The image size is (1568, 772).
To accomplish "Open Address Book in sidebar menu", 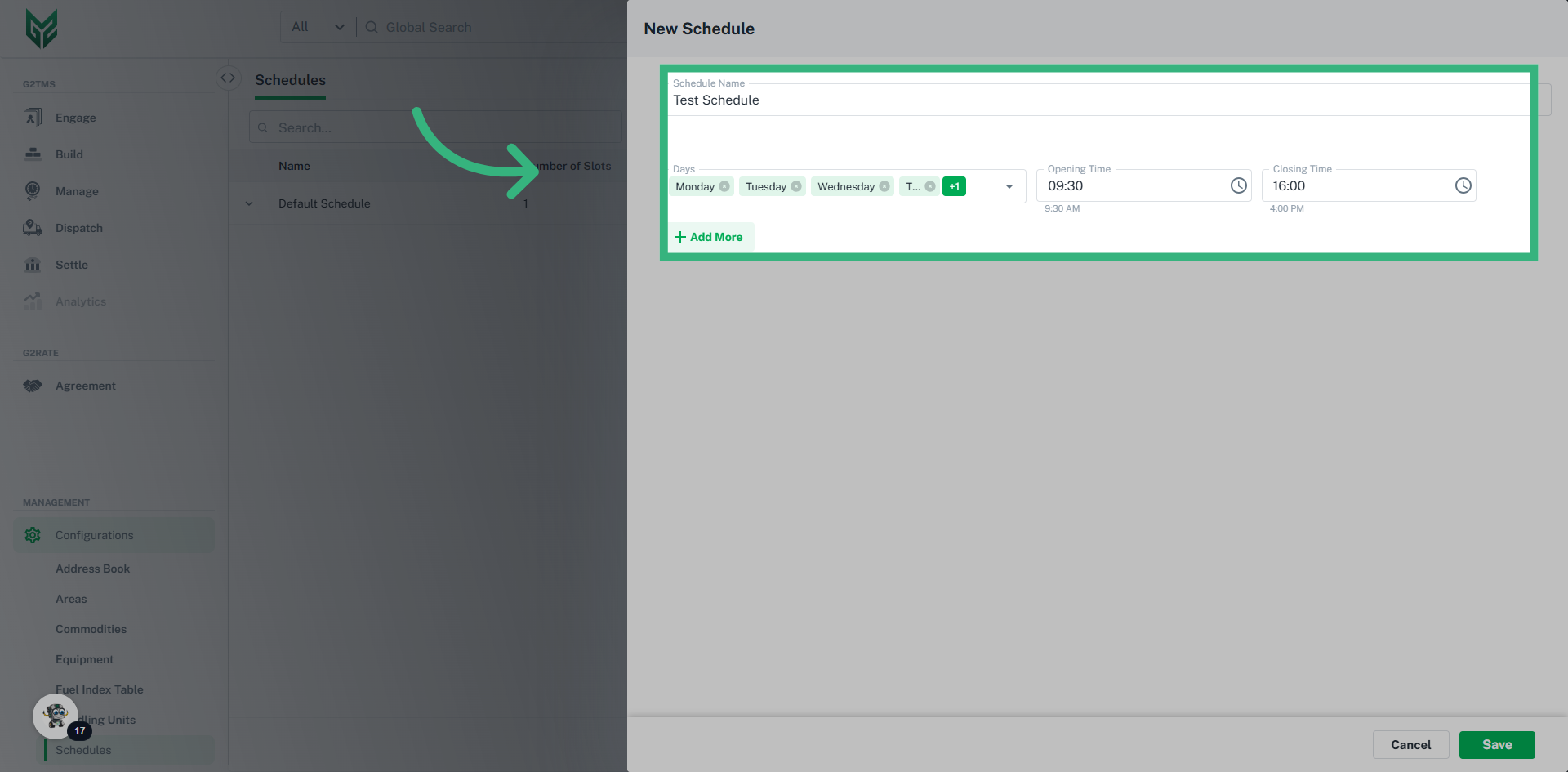I will pyautogui.click(x=92, y=569).
